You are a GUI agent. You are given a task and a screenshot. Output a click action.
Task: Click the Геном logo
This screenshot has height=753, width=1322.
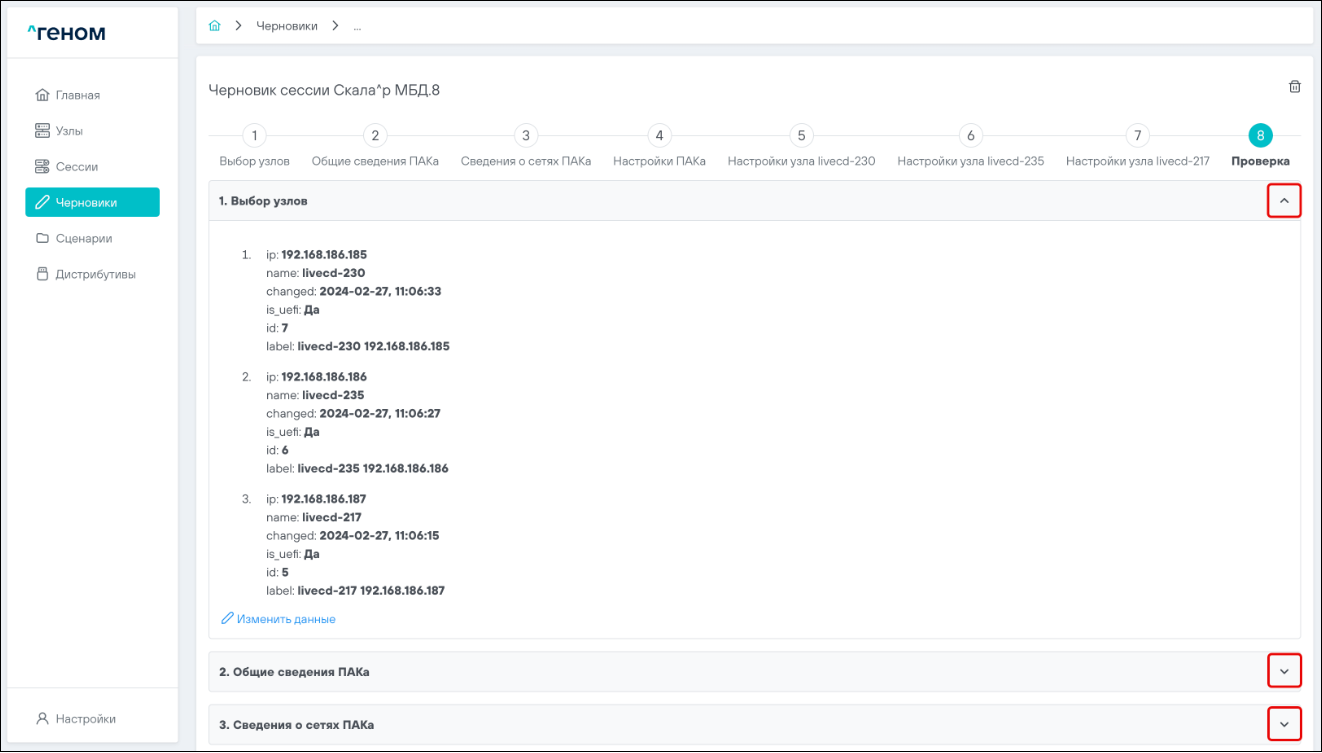66,34
